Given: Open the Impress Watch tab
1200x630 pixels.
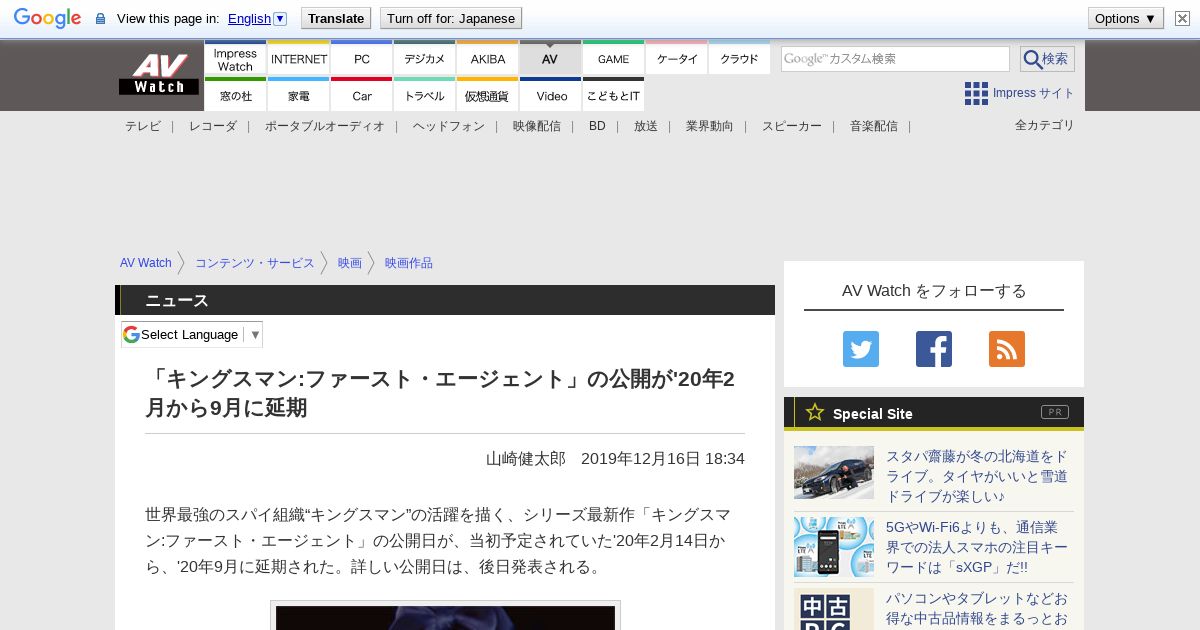Looking at the screenshot, I should tap(235, 59).
